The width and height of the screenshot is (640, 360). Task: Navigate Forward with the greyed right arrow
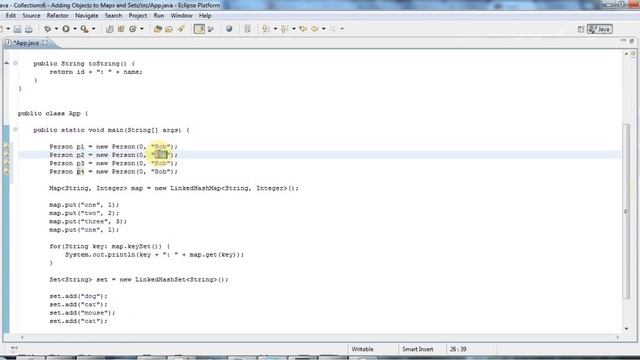coord(333,29)
